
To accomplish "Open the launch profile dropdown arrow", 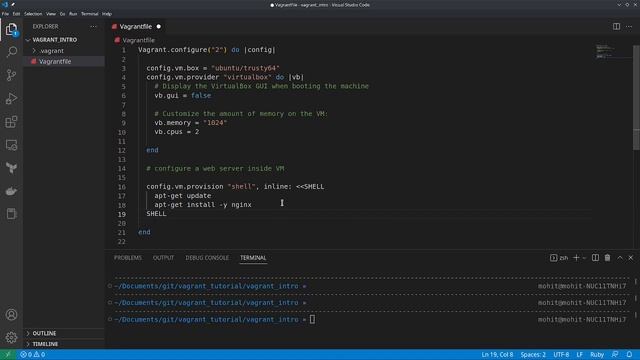I will [584, 258].
